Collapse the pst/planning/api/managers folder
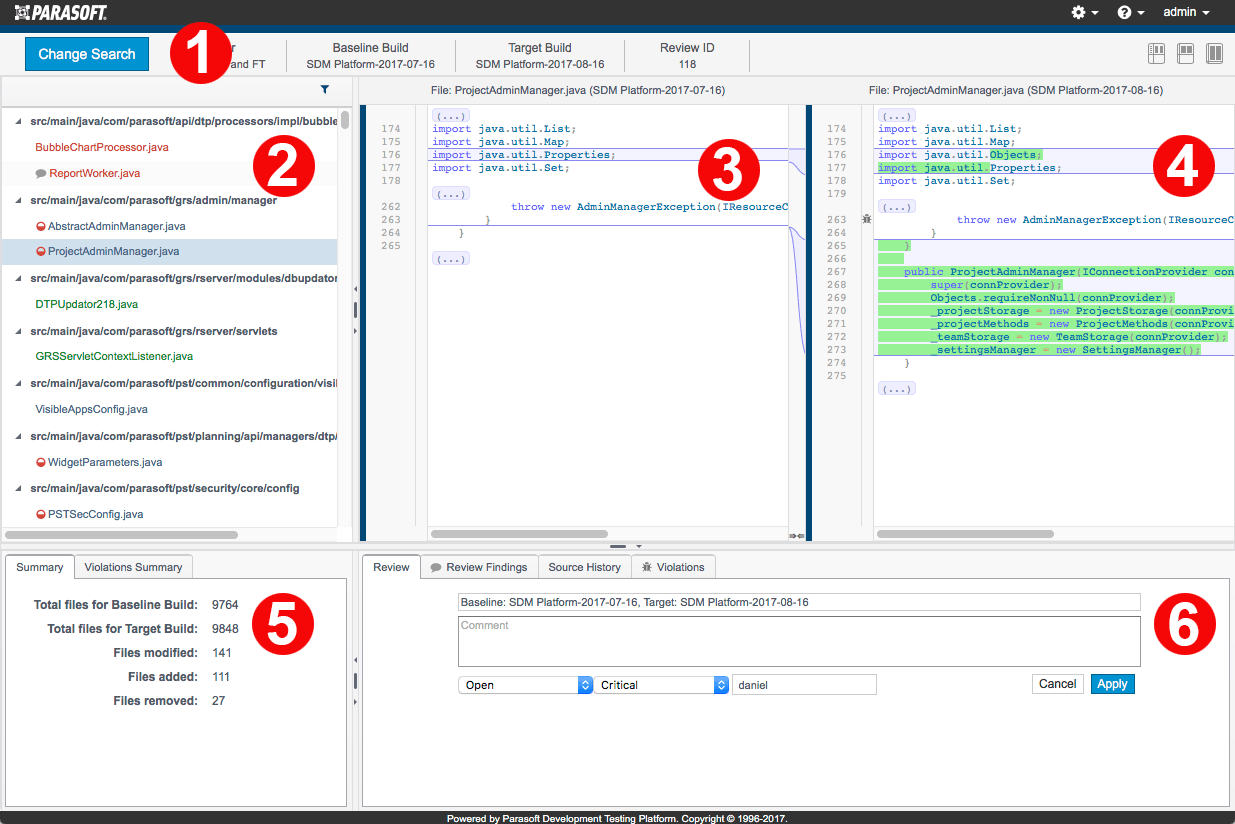 18,436
